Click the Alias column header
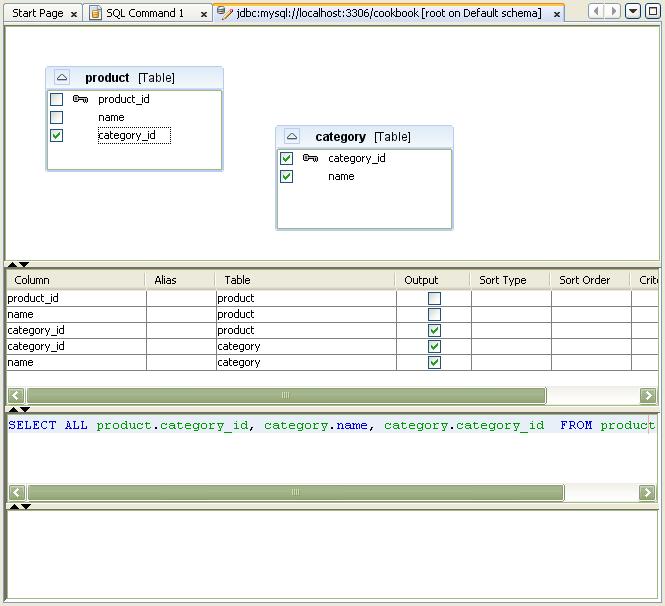 (x=181, y=280)
